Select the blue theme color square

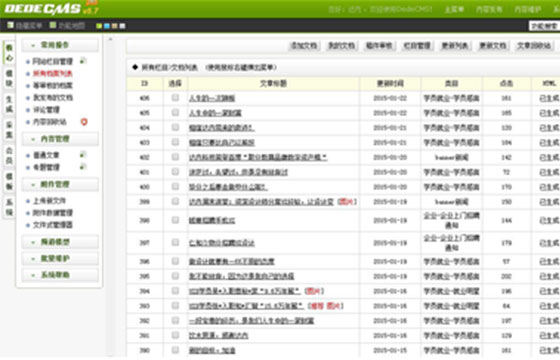[x=107, y=26]
